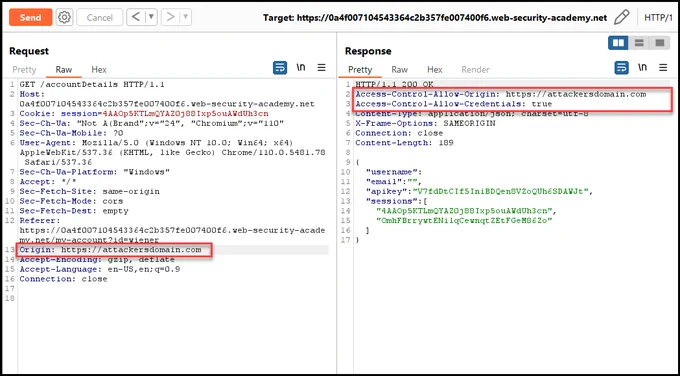Select the Request Raw tab
This screenshot has height=376, width=680.
click(64, 69)
